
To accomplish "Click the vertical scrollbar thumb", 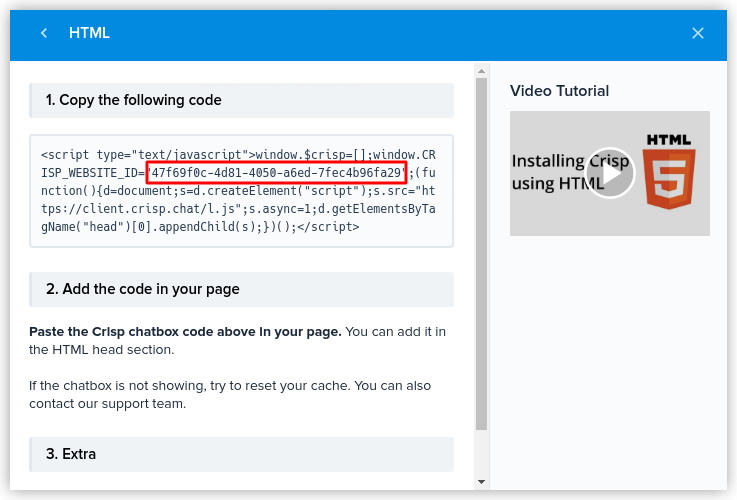I will click(x=481, y=254).
